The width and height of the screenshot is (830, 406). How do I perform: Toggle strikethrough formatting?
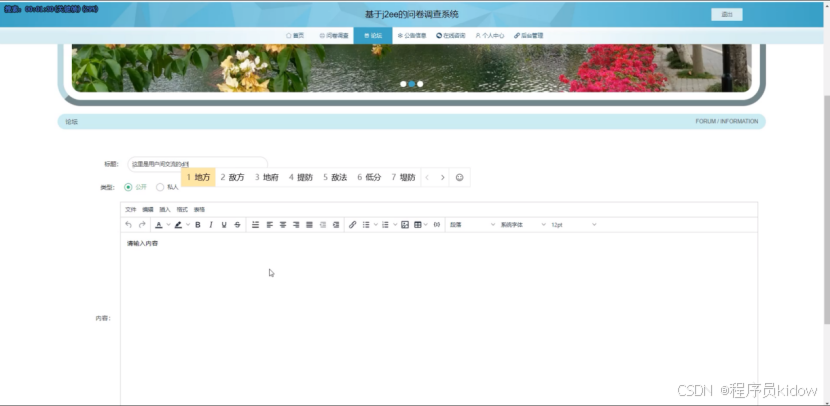point(237,225)
